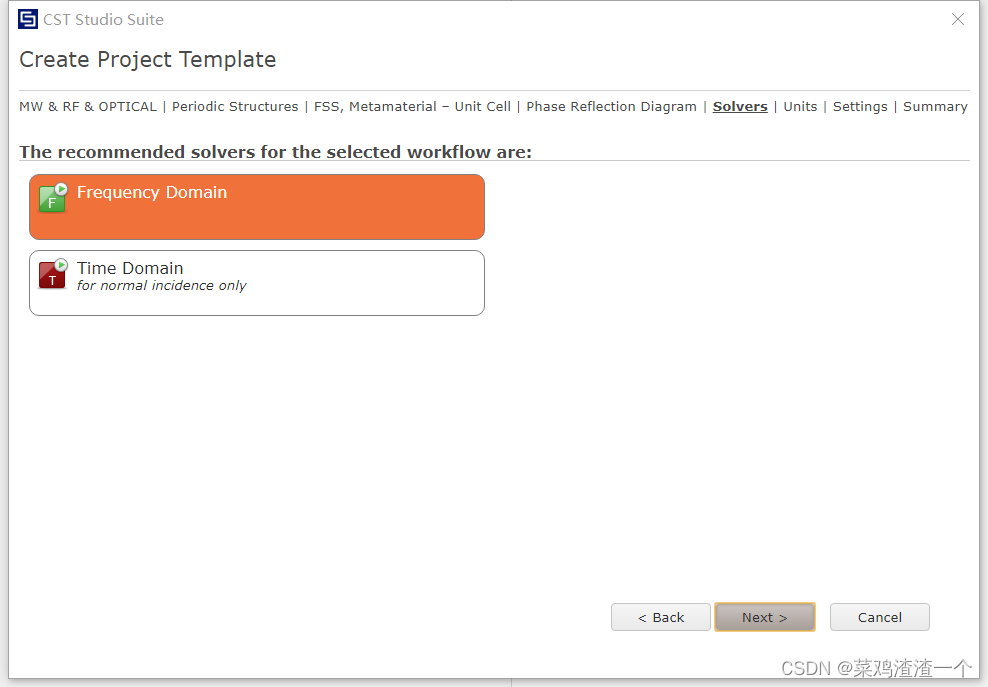Go to the FSS, Metamaterial – Unit Cell step
Screen dimensions: 988x687
(412, 107)
